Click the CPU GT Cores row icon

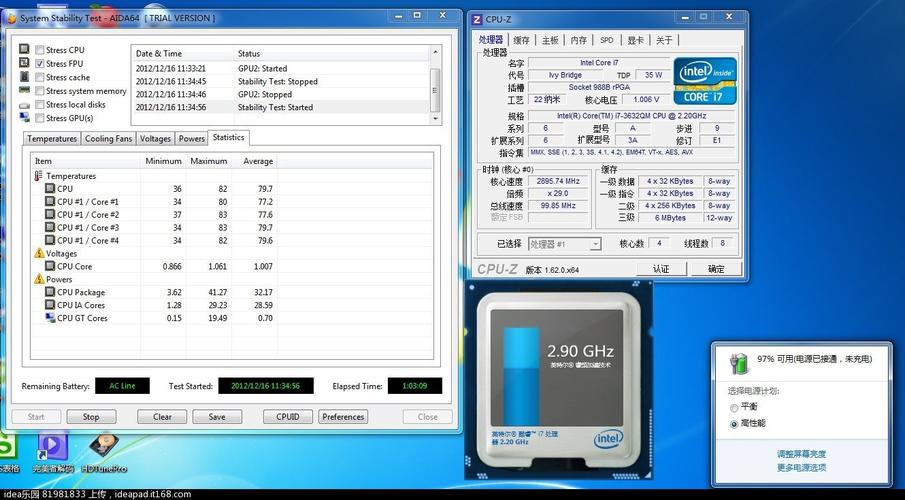50,318
